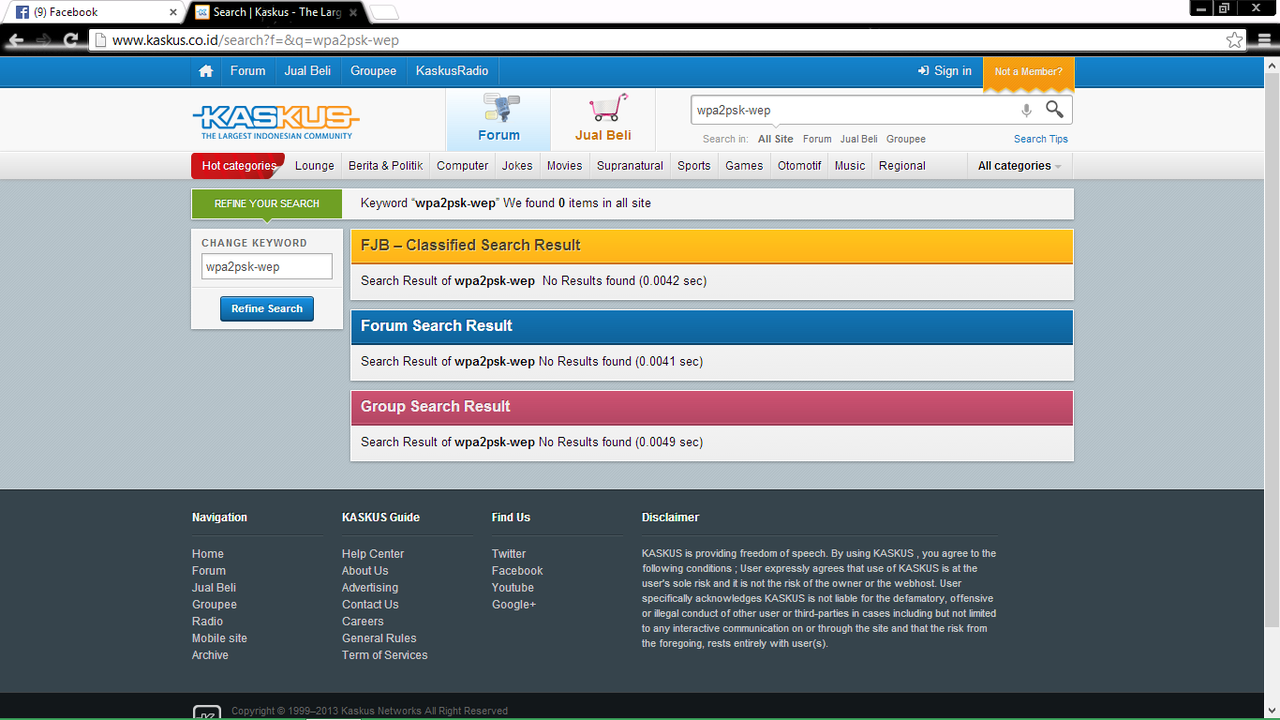Screen dimensions: 1280x720
Task: Open the Supranatural category
Action: click(x=630, y=166)
